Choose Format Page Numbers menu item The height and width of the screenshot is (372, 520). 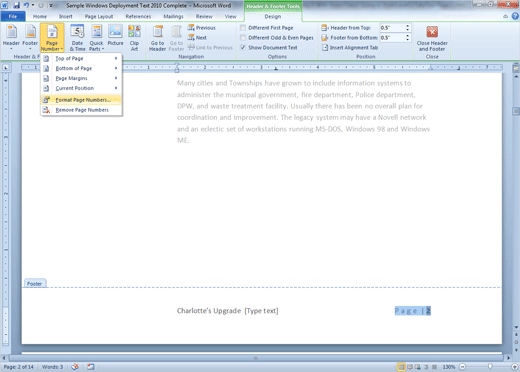click(x=81, y=100)
